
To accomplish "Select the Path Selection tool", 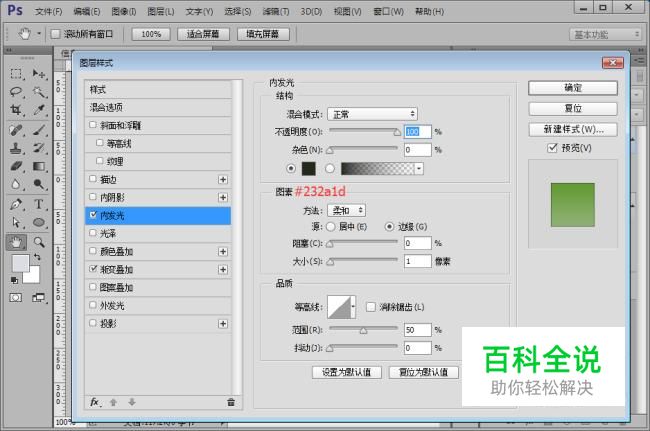I will pos(16,223).
